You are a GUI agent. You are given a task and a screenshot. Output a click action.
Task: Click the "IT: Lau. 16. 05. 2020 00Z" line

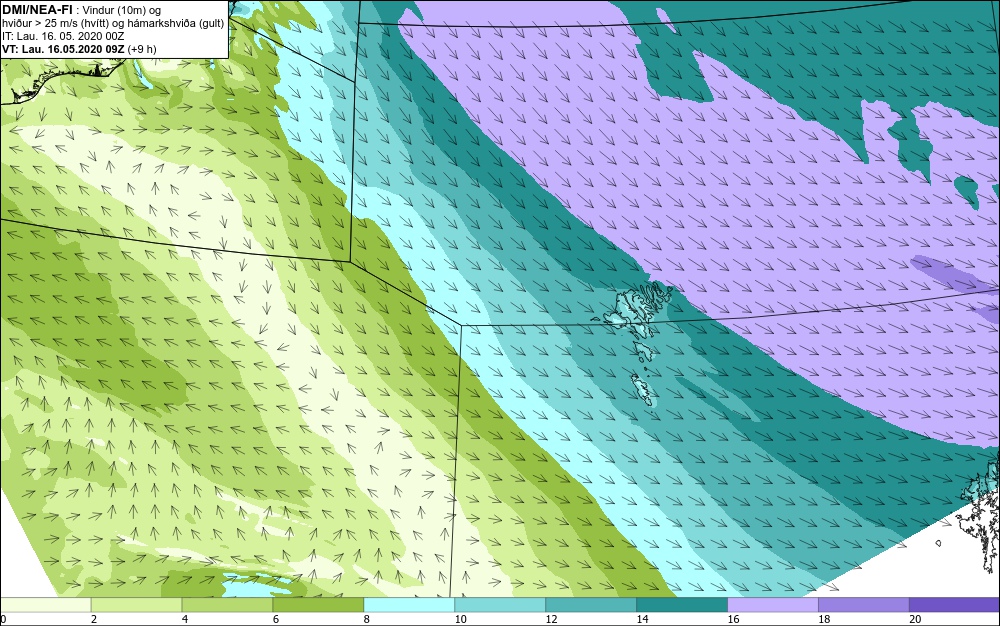(x=63, y=36)
